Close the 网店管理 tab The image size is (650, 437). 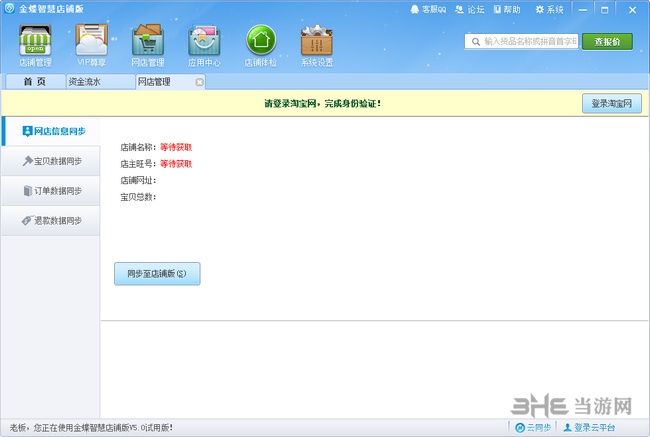(x=199, y=82)
